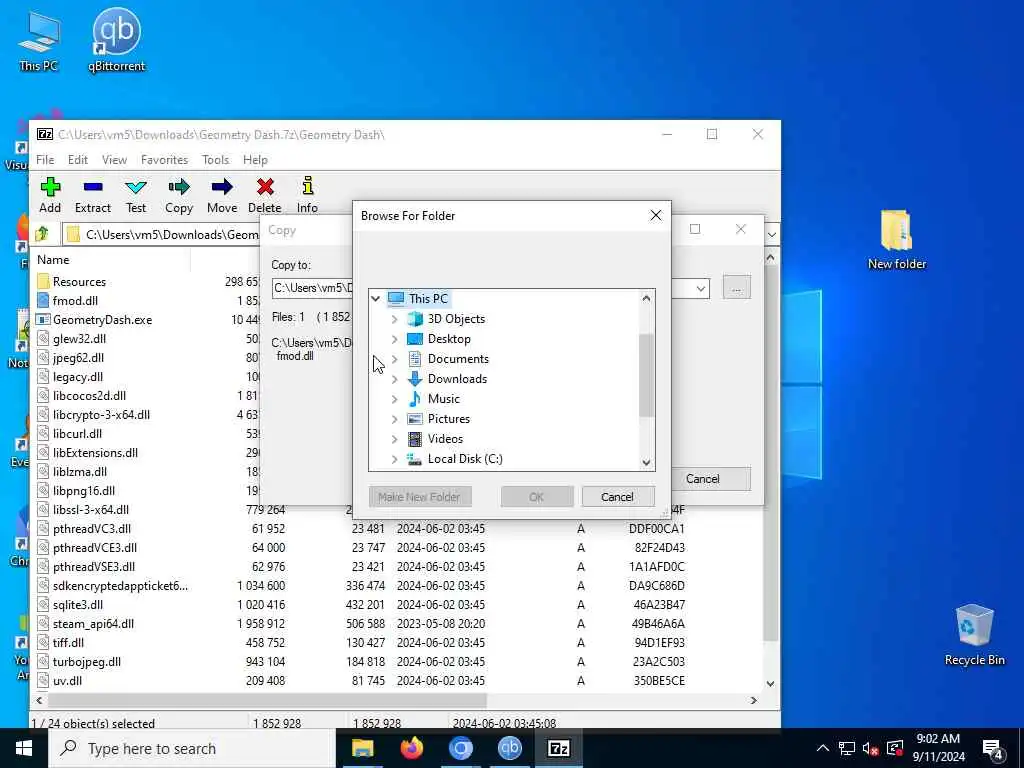Show hidden system tray icons
1024x768 pixels.
click(823, 748)
